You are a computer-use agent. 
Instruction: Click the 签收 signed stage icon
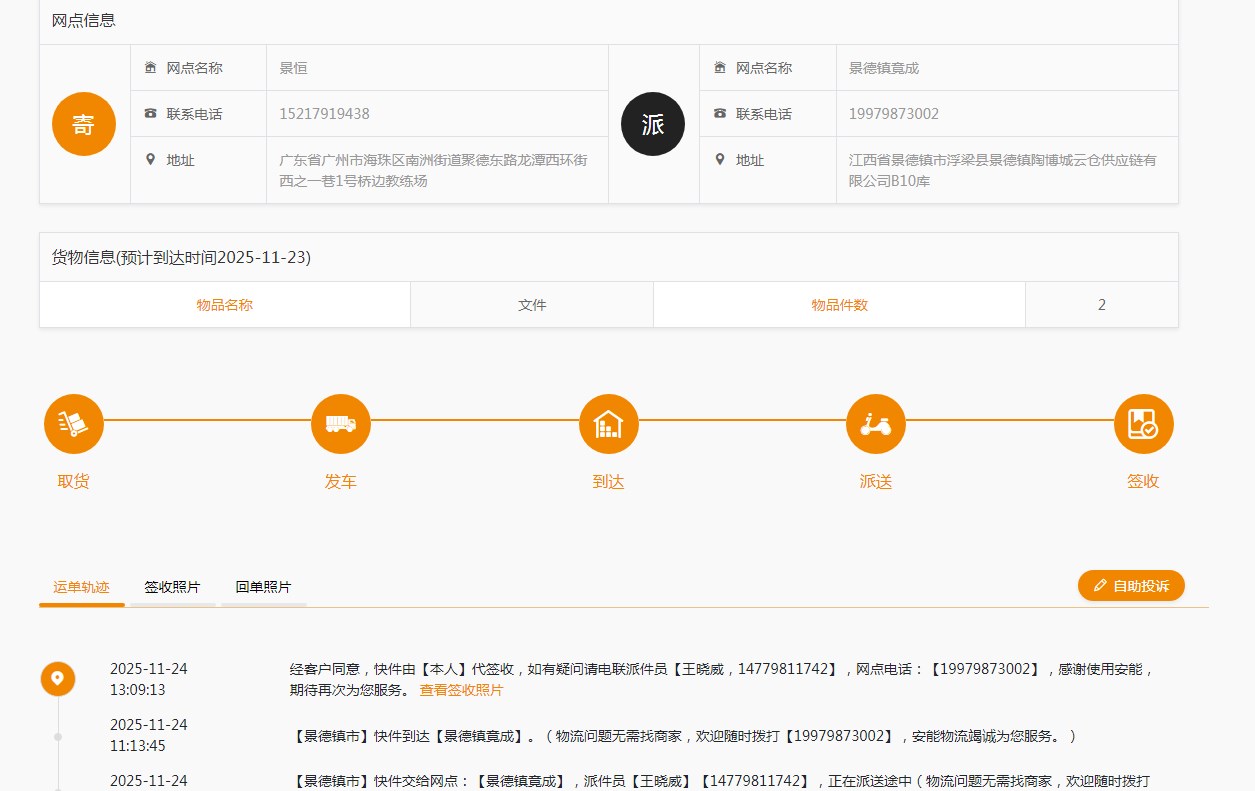click(x=1143, y=424)
